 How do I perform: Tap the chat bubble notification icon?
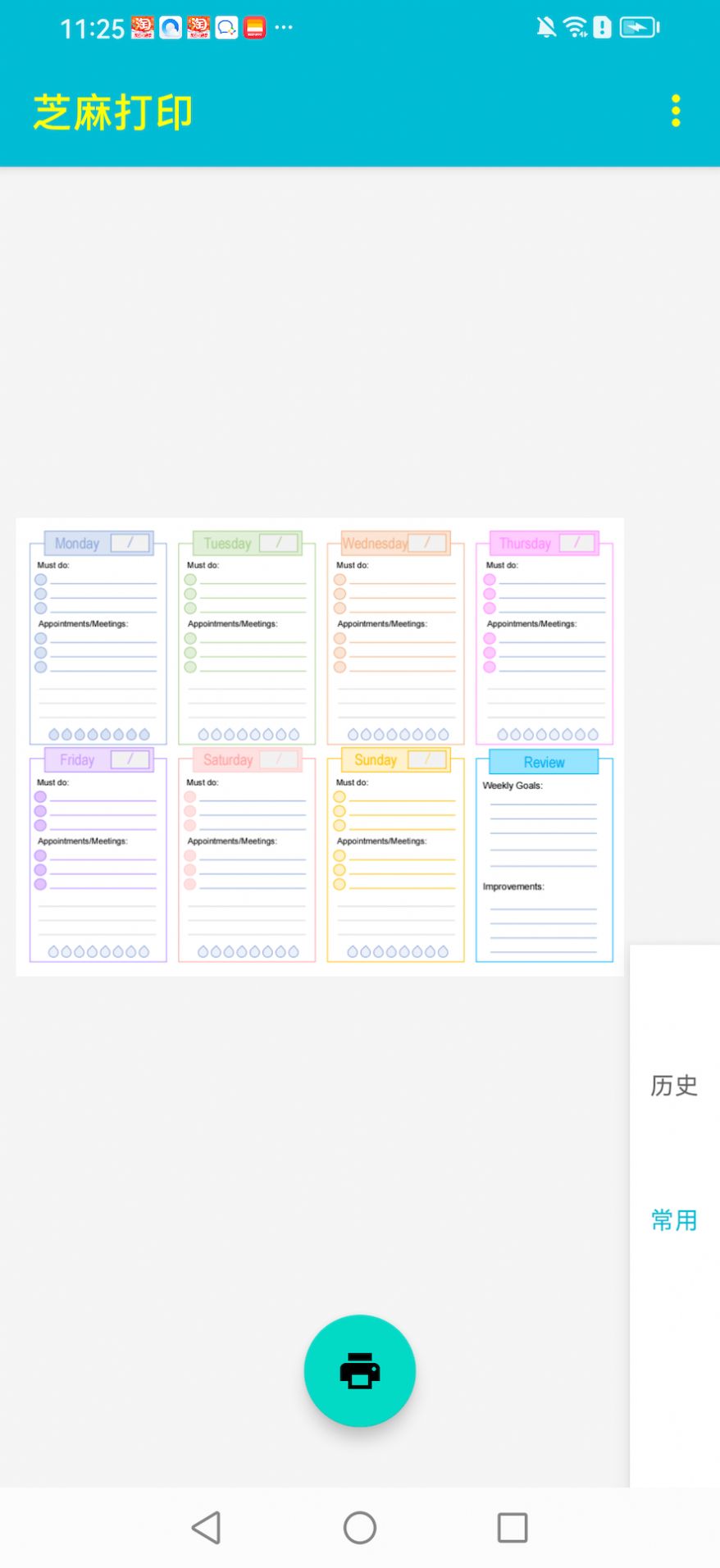(227, 28)
